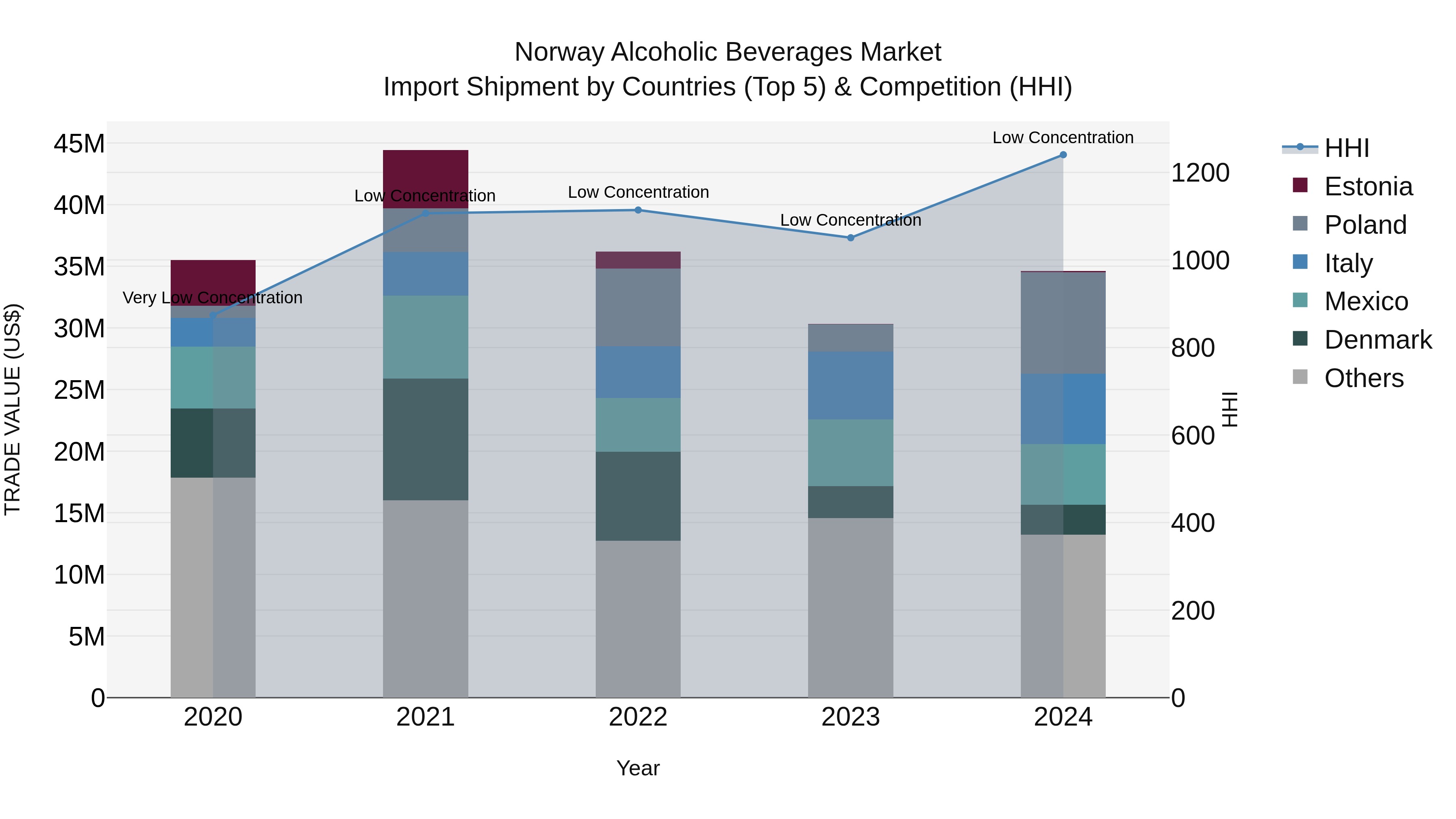Viewport: 1456px width, 819px height.
Task: Click the 2020 x-axis label
Action: (213, 717)
